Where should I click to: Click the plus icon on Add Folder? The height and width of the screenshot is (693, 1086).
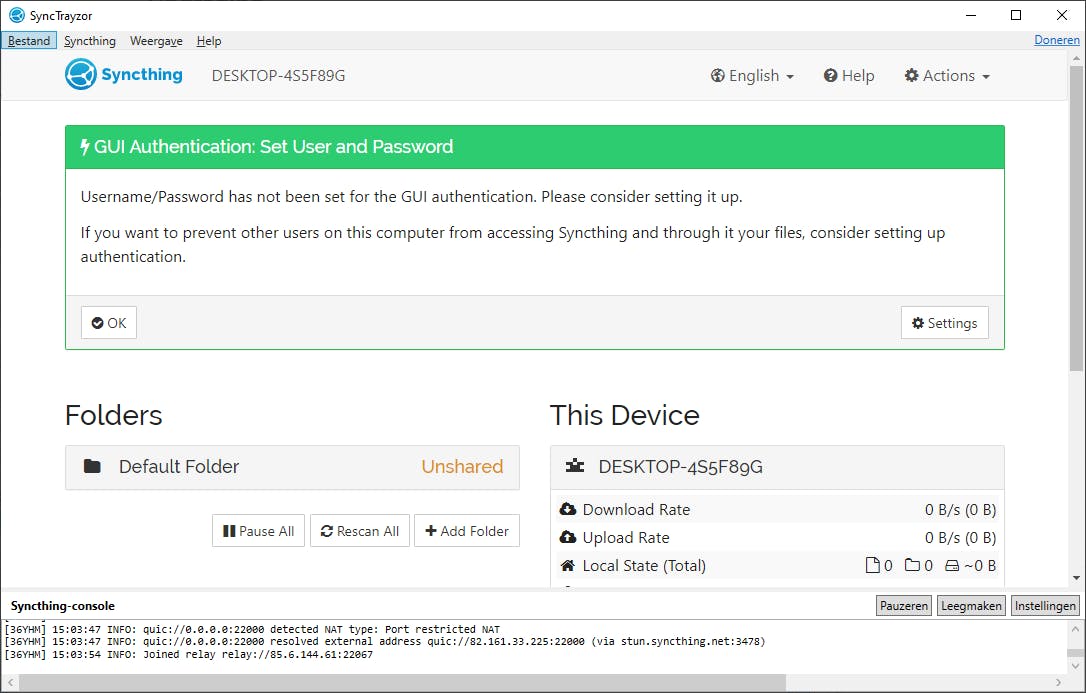[431, 530]
